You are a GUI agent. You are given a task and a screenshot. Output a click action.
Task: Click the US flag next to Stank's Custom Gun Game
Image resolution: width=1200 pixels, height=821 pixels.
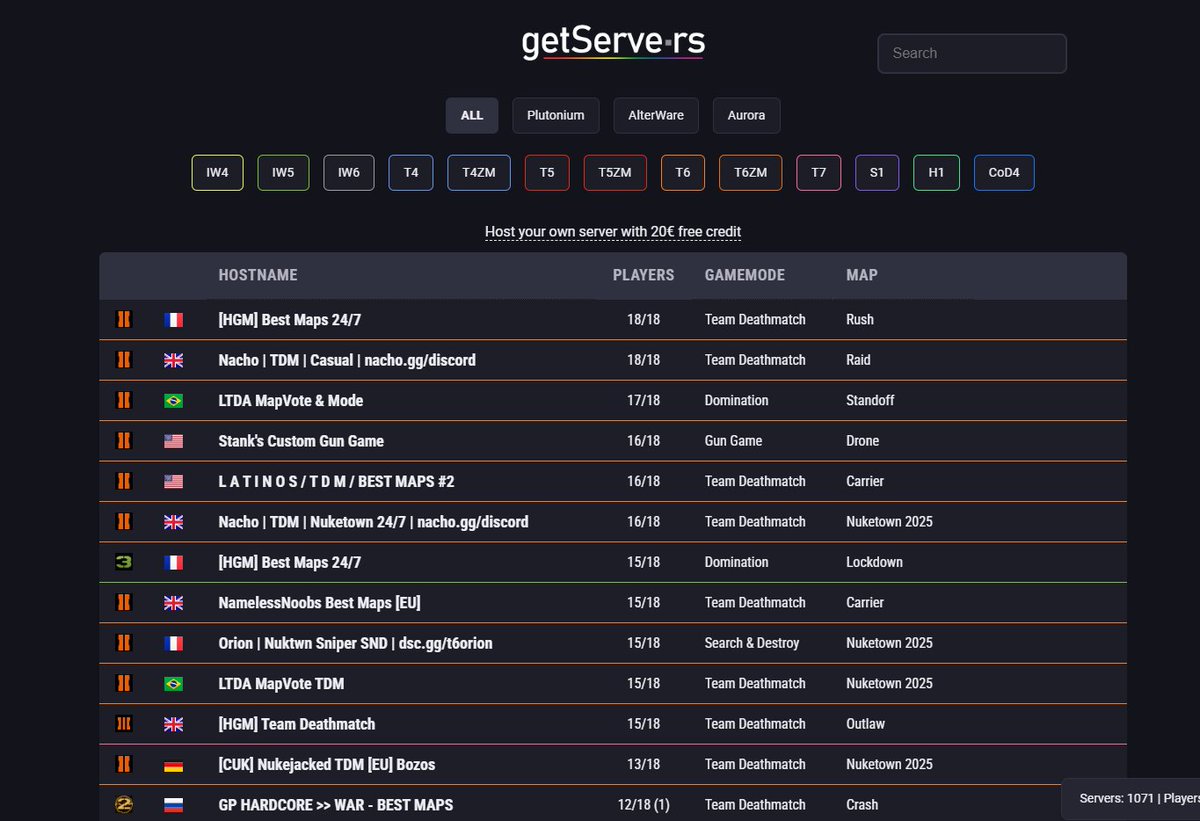point(174,440)
